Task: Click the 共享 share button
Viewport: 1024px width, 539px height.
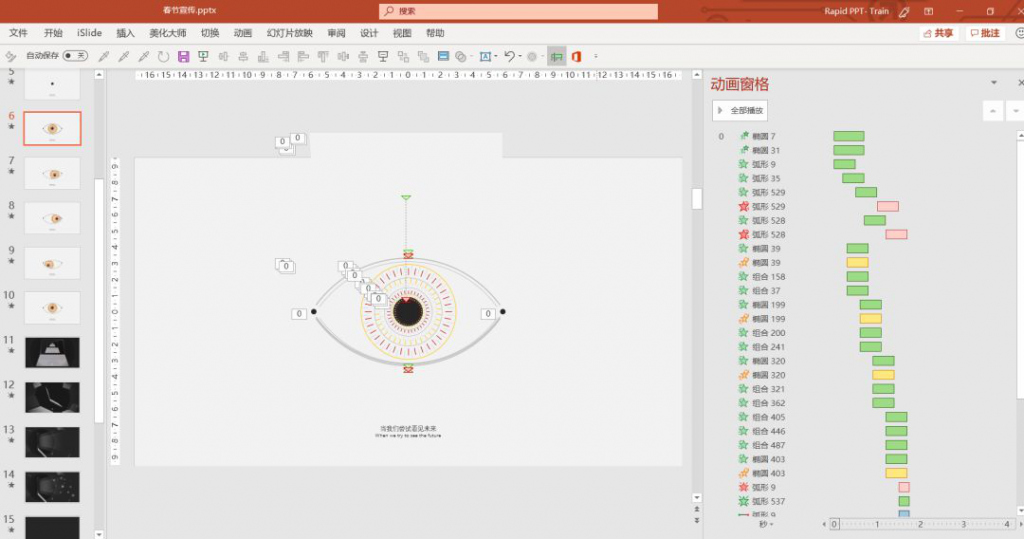Action: (938, 33)
